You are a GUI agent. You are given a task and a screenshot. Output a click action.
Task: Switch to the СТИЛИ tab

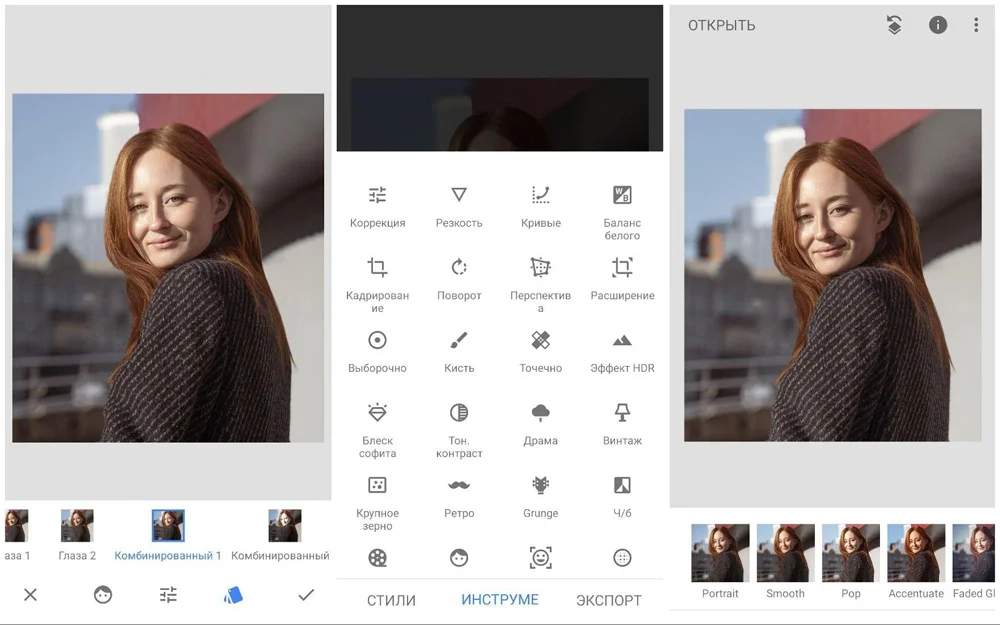(x=391, y=600)
